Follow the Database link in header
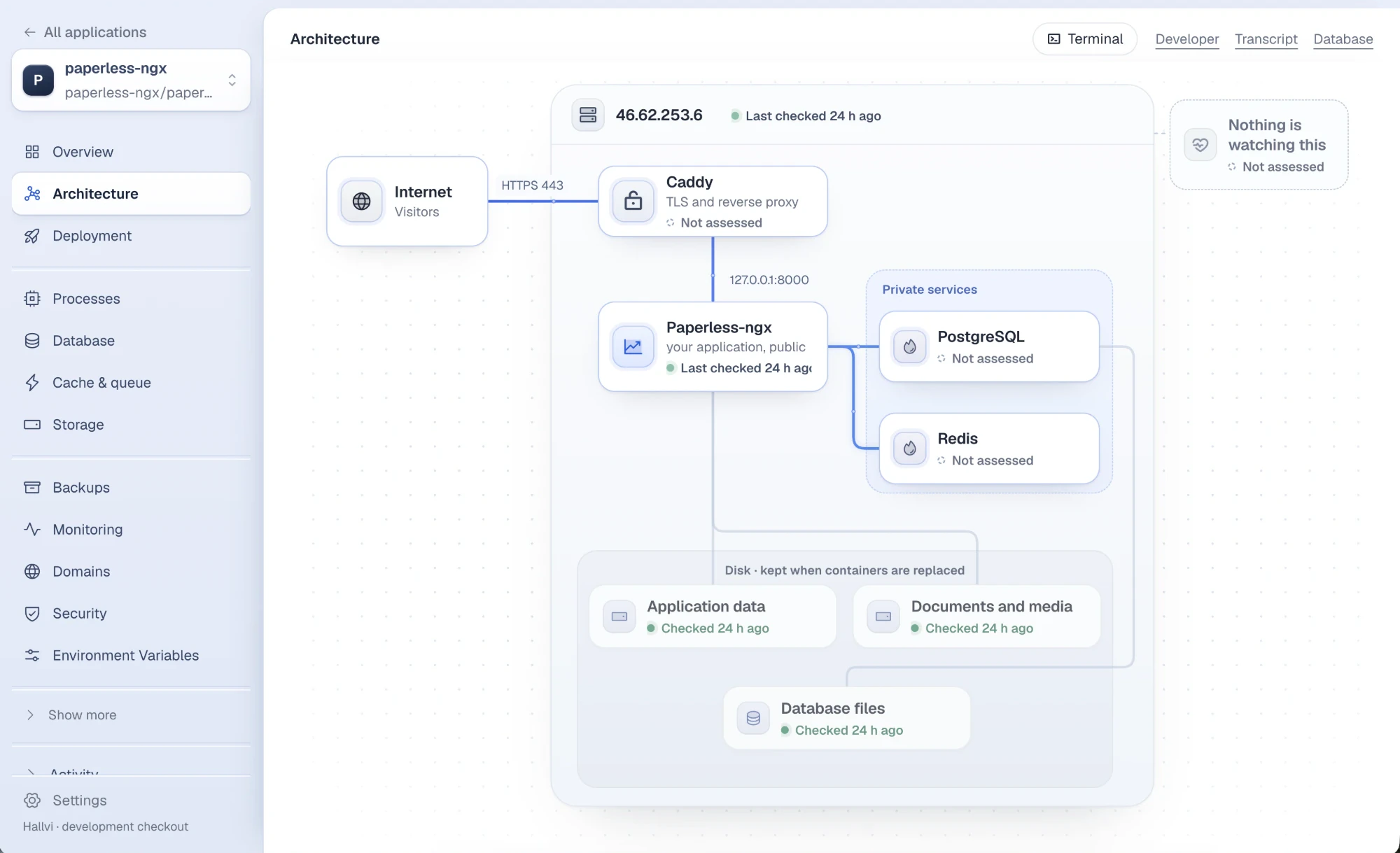Image resolution: width=1400 pixels, height=853 pixels. [x=1343, y=39]
